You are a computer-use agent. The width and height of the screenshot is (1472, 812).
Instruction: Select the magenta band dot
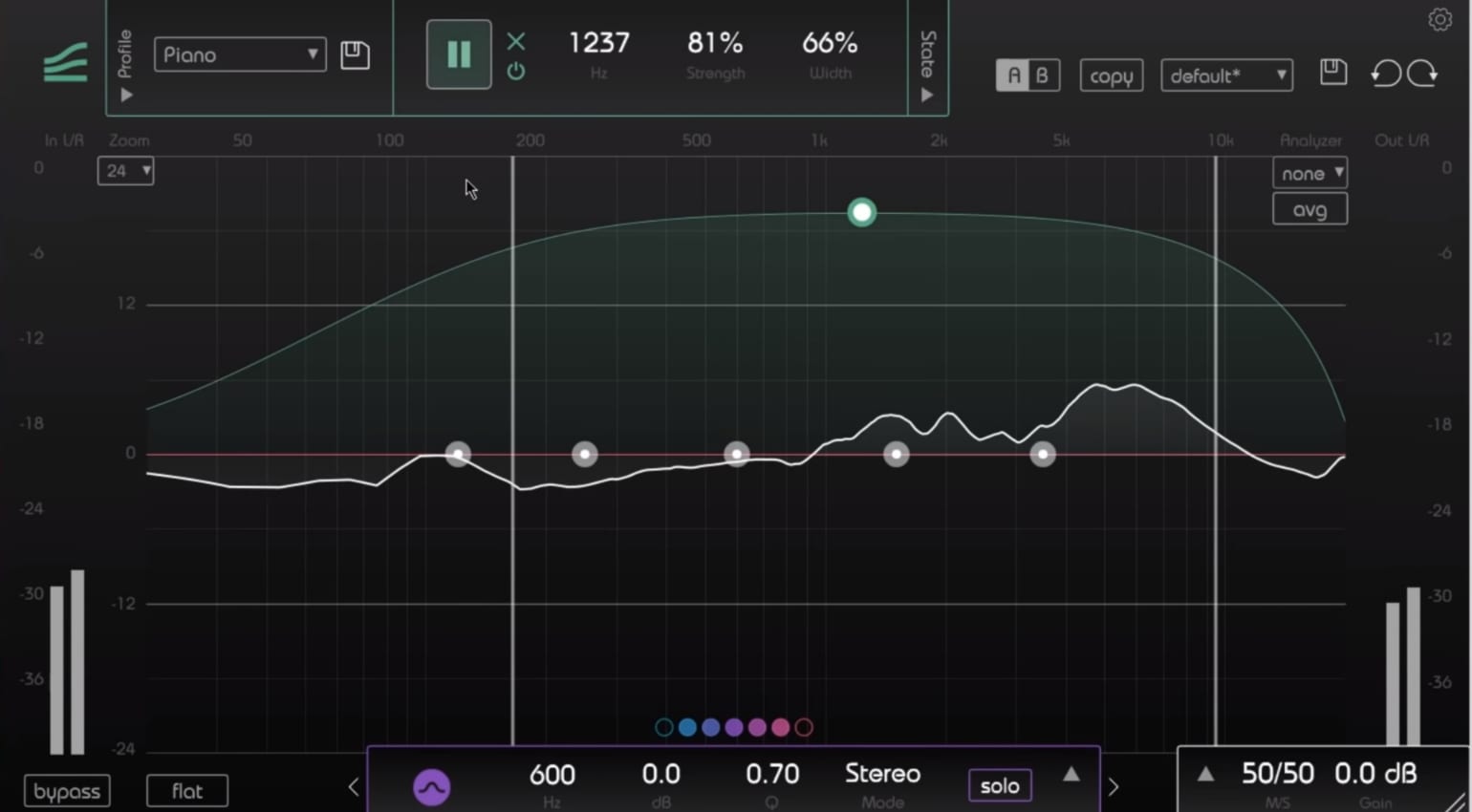pos(757,727)
